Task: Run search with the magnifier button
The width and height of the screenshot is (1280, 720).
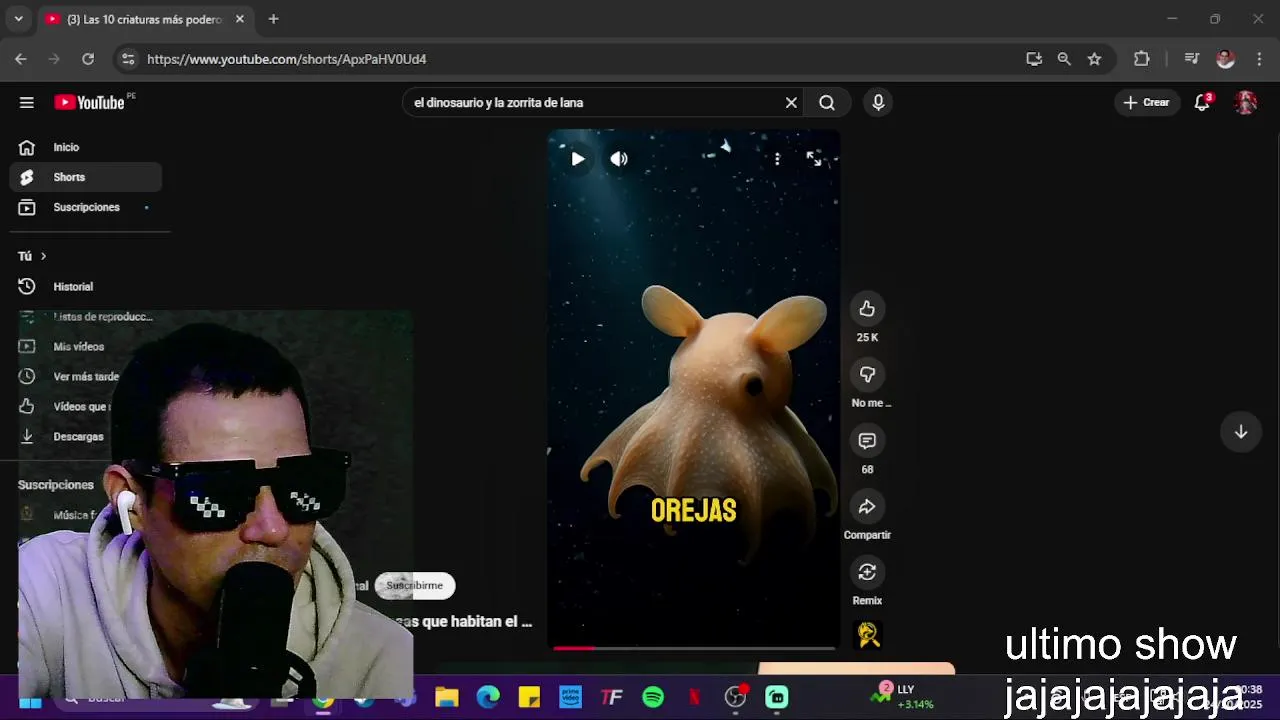Action: coord(827,102)
